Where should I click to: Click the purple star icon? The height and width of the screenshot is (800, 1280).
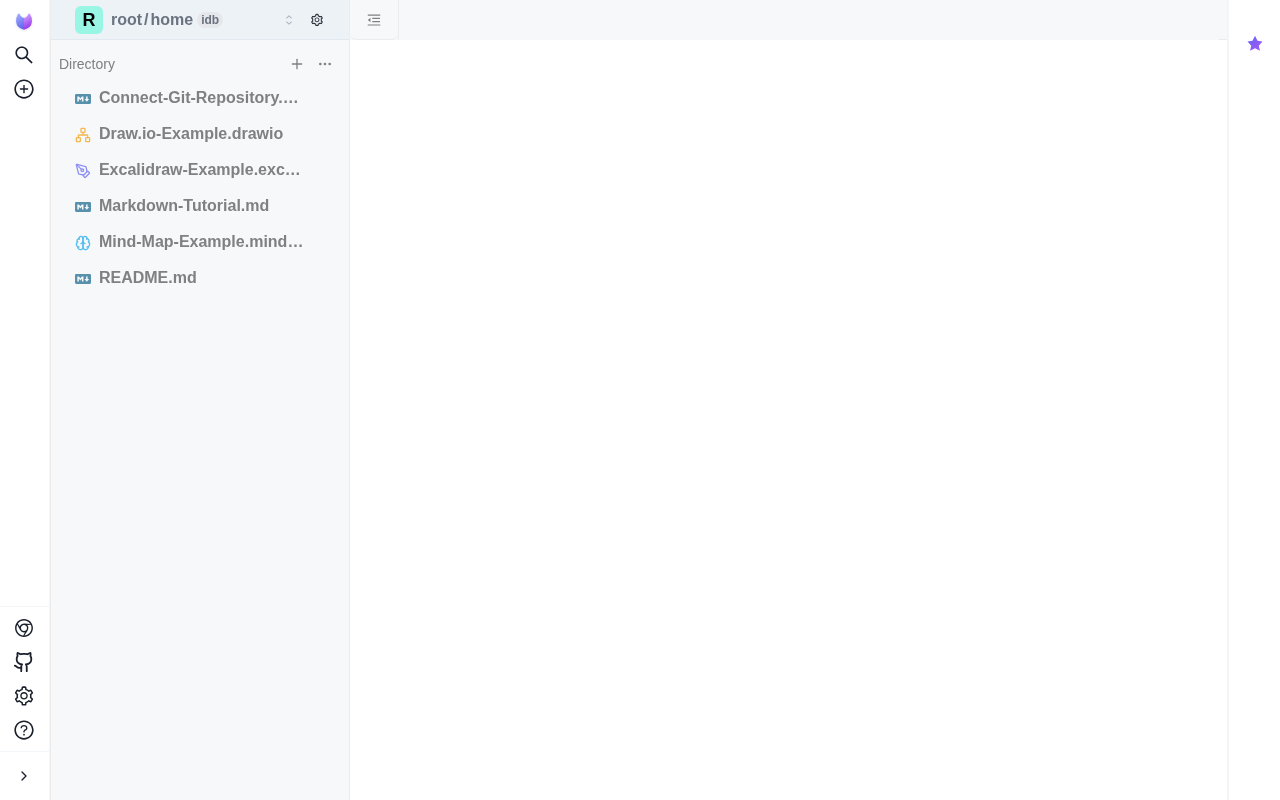1255,44
